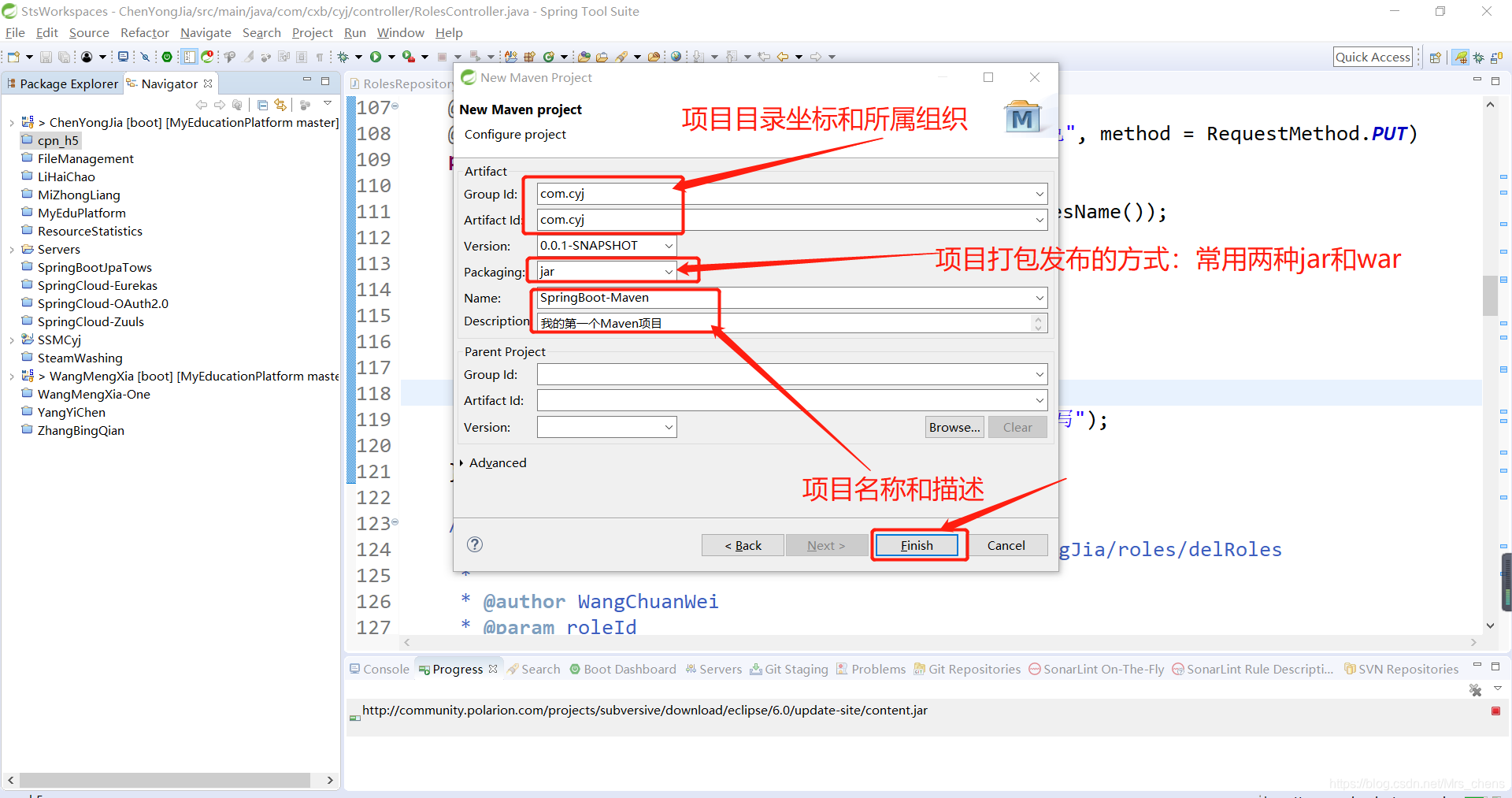Open the Run icon dropdown arrow

391,57
